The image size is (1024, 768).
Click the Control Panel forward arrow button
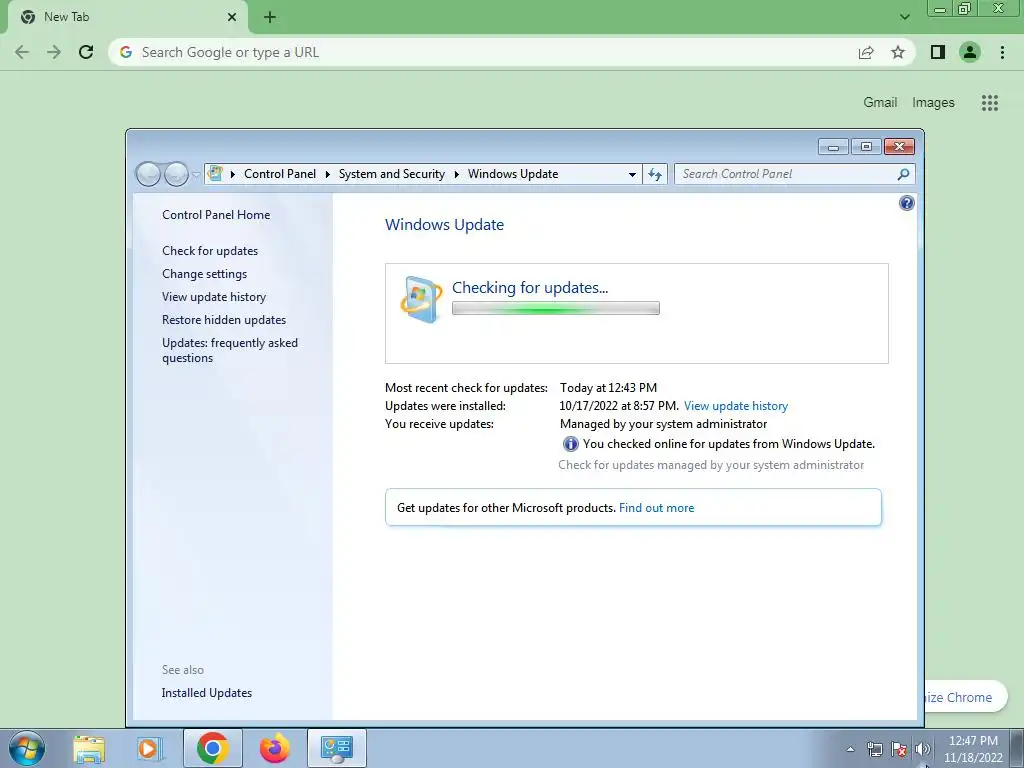click(176, 174)
